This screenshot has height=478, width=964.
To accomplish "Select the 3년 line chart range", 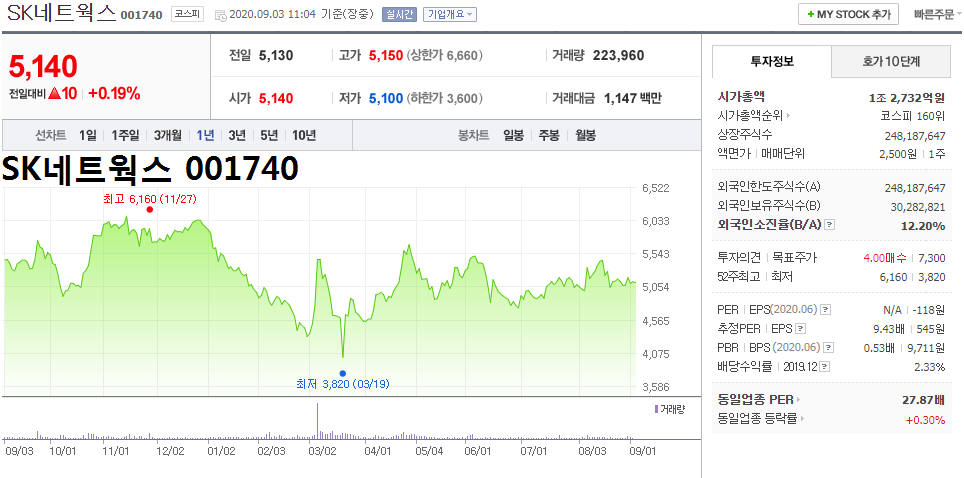I will (237, 135).
